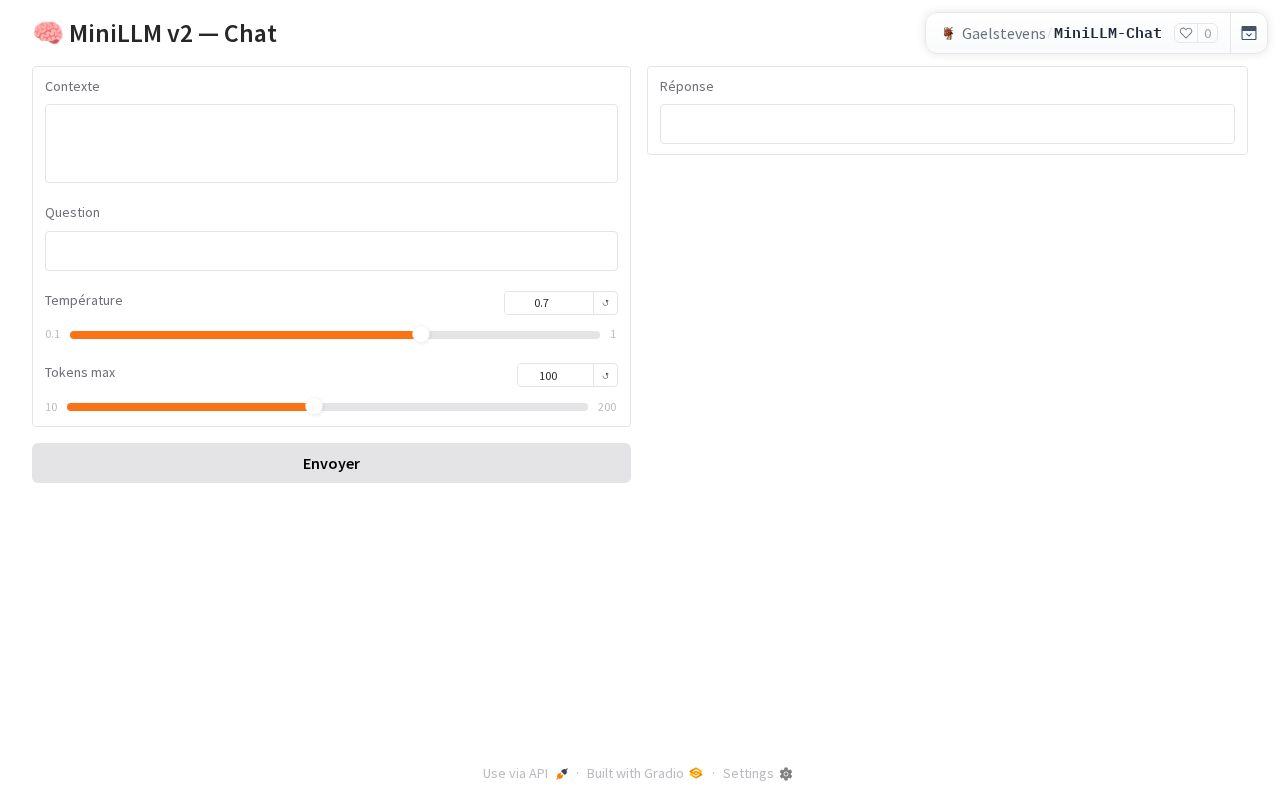Click the Réponse output box
The image size is (1280, 800).
(947, 124)
